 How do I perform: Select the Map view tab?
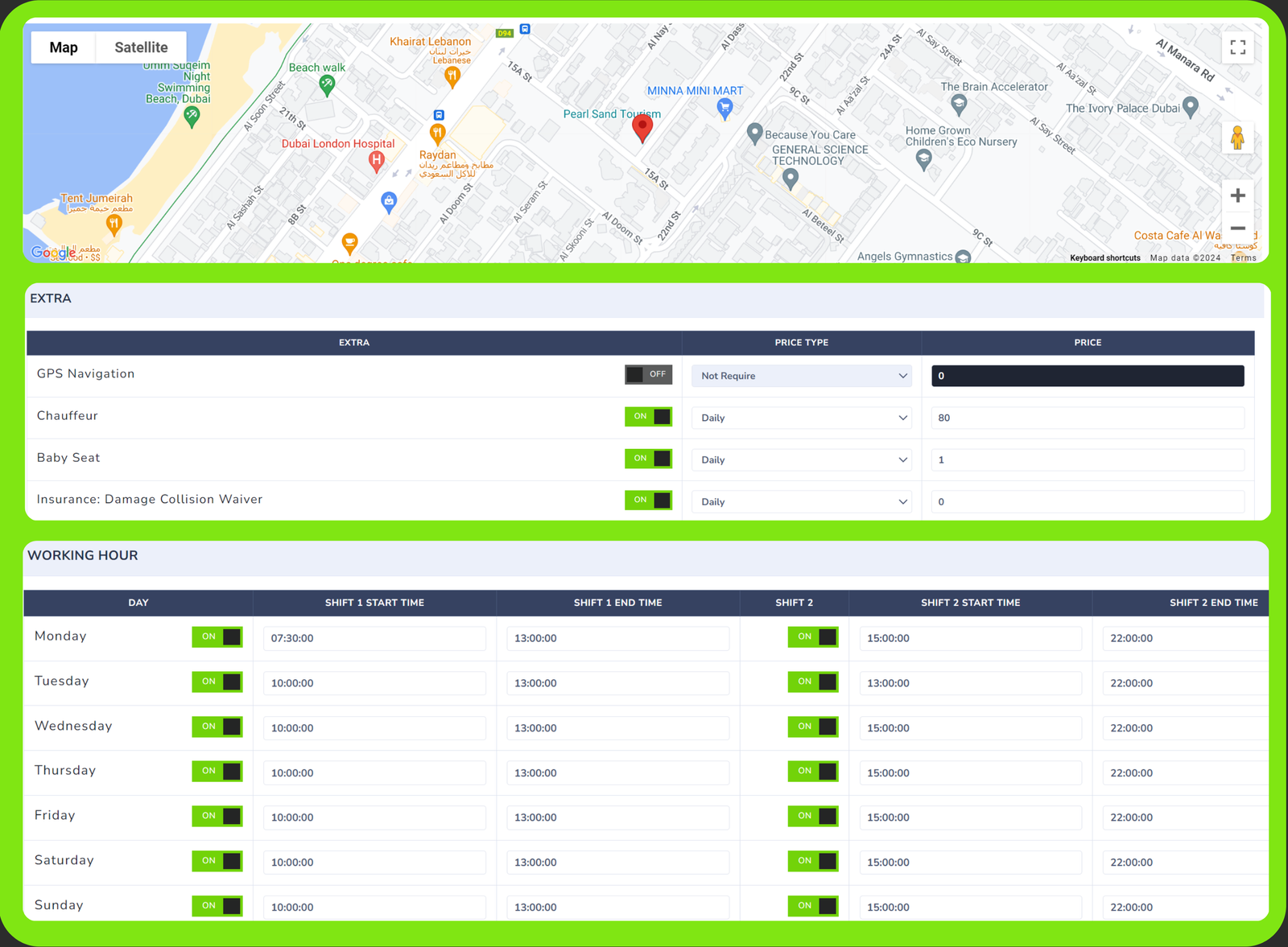[64, 47]
